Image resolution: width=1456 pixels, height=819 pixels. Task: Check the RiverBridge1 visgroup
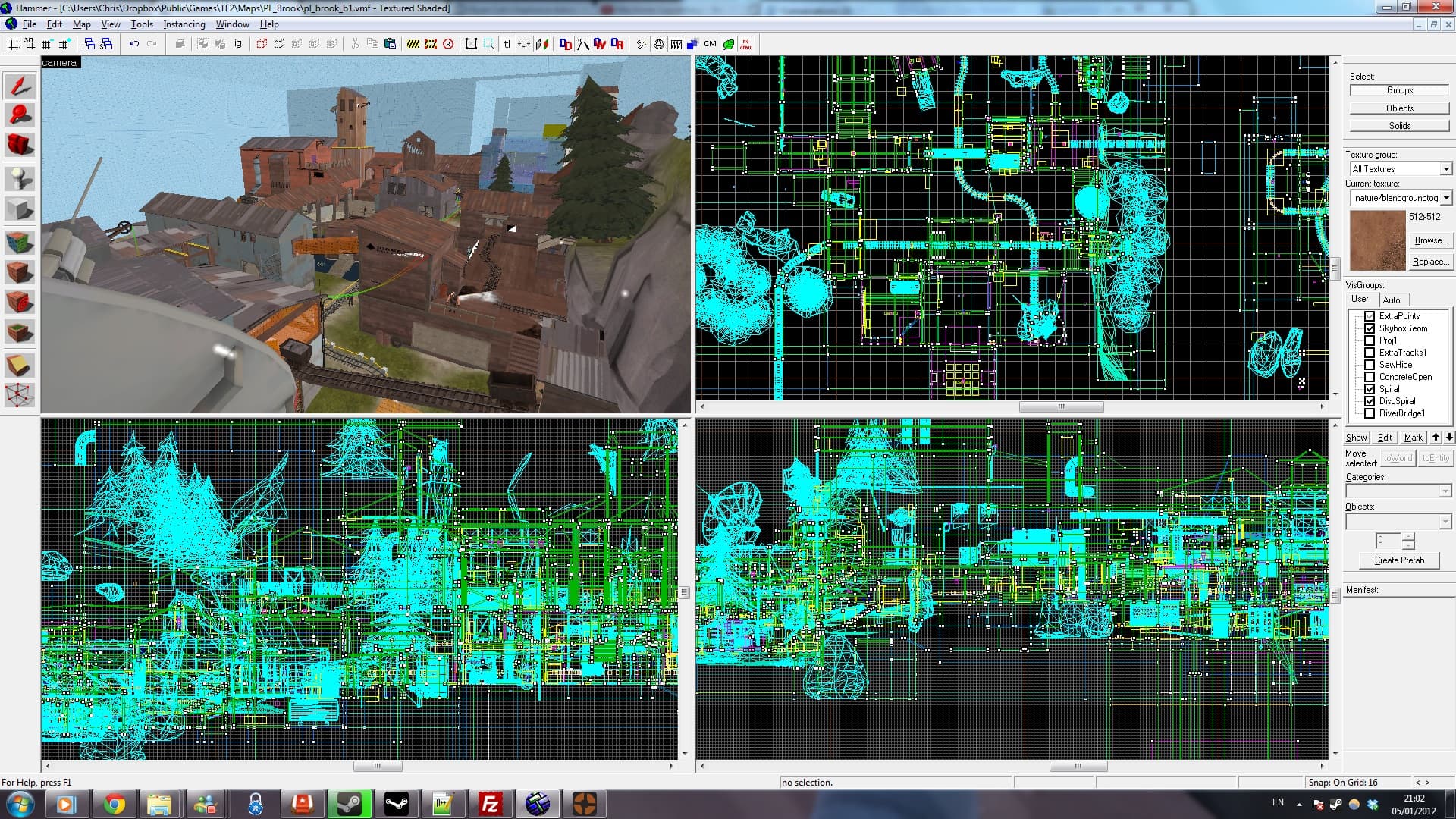tap(1370, 413)
